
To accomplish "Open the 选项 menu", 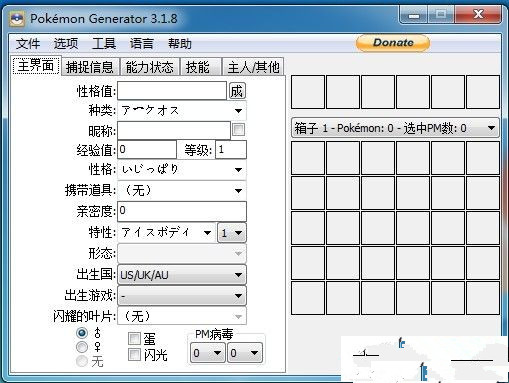I will (66, 44).
